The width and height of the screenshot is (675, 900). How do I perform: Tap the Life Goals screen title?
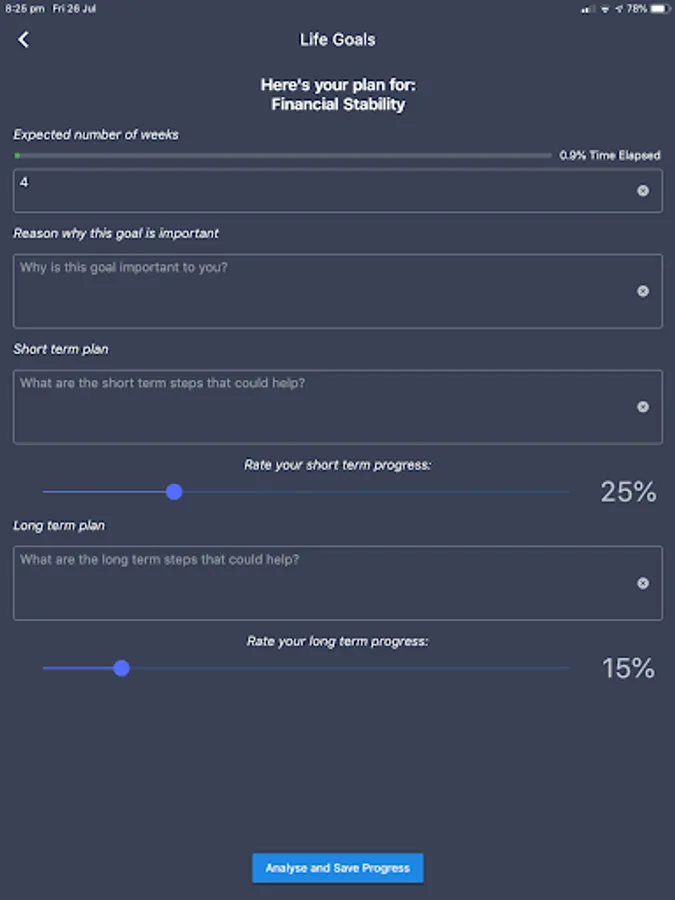[x=337, y=39]
